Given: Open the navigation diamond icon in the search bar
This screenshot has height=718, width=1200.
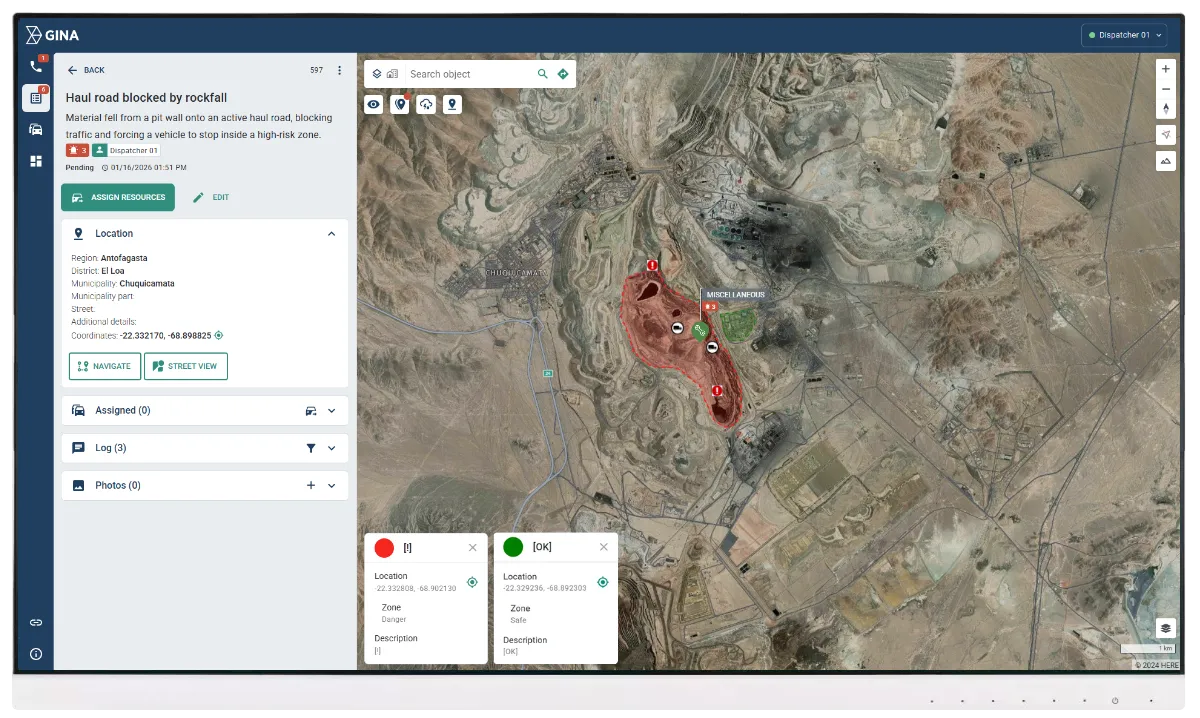Looking at the screenshot, I should (x=562, y=73).
